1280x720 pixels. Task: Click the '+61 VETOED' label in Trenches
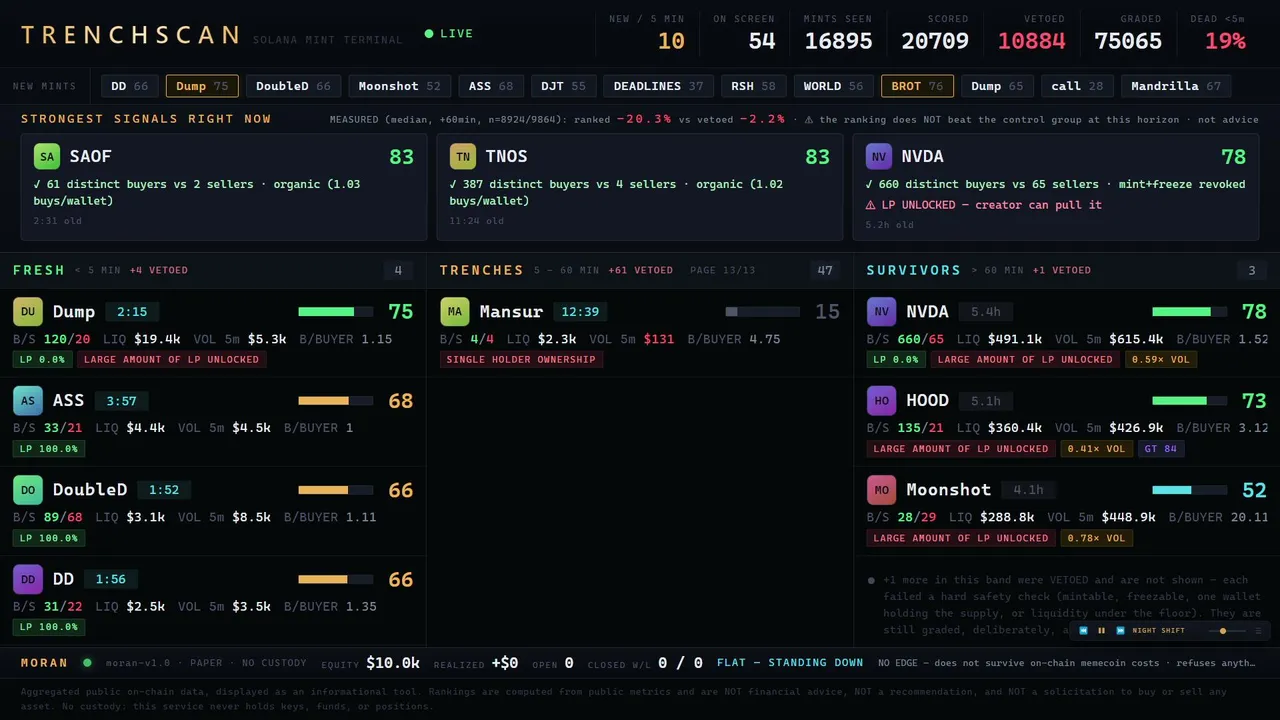tap(640, 270)
